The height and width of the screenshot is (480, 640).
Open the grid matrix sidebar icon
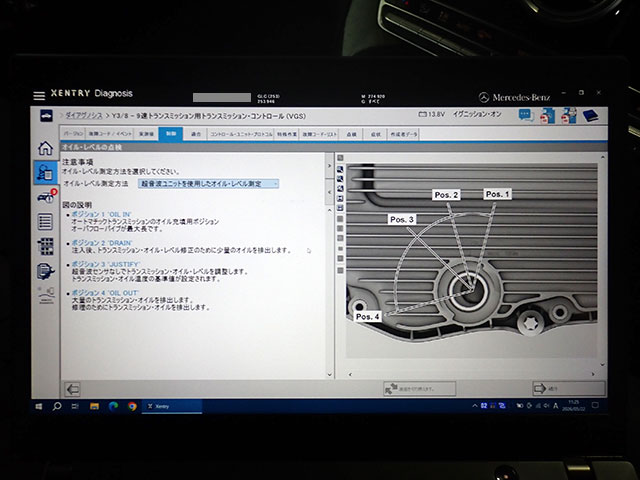45,247
